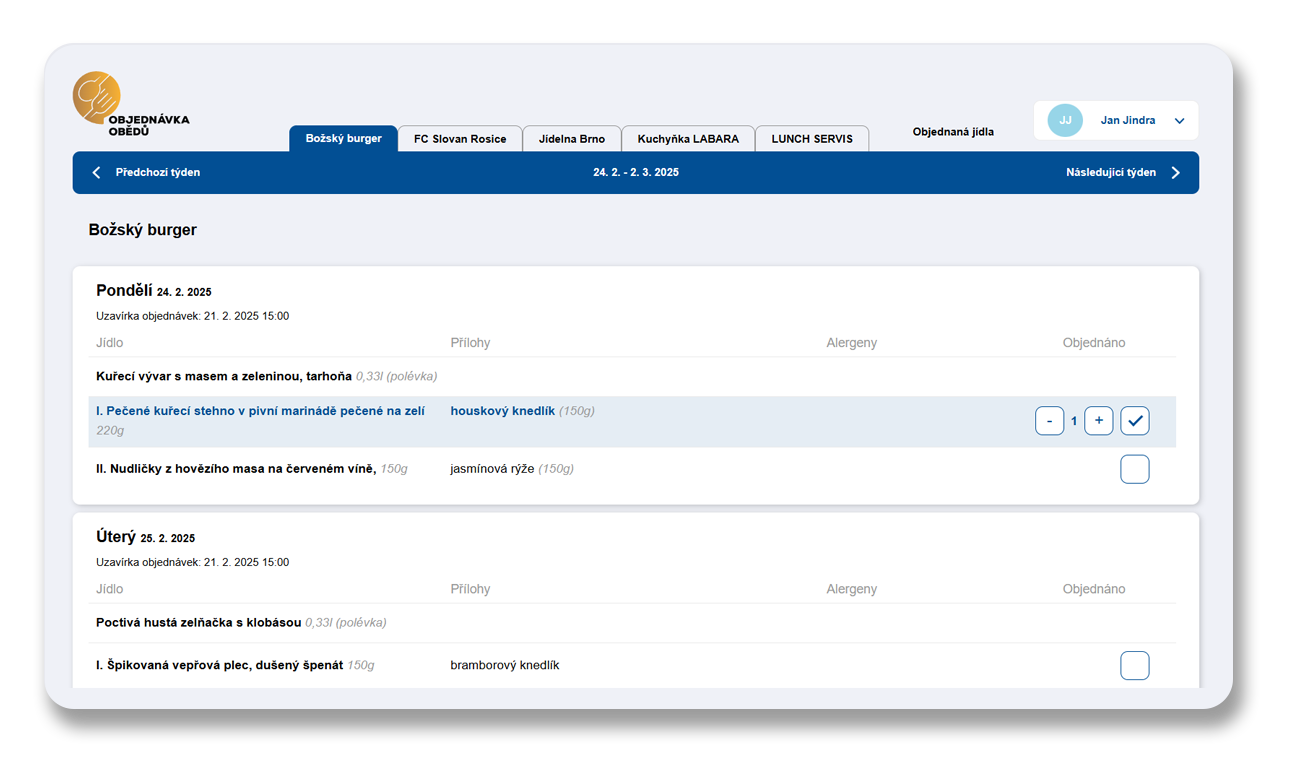Go to the LUNCH SERVIS tab
This screenshot has height=778, width=1292.
812,139
